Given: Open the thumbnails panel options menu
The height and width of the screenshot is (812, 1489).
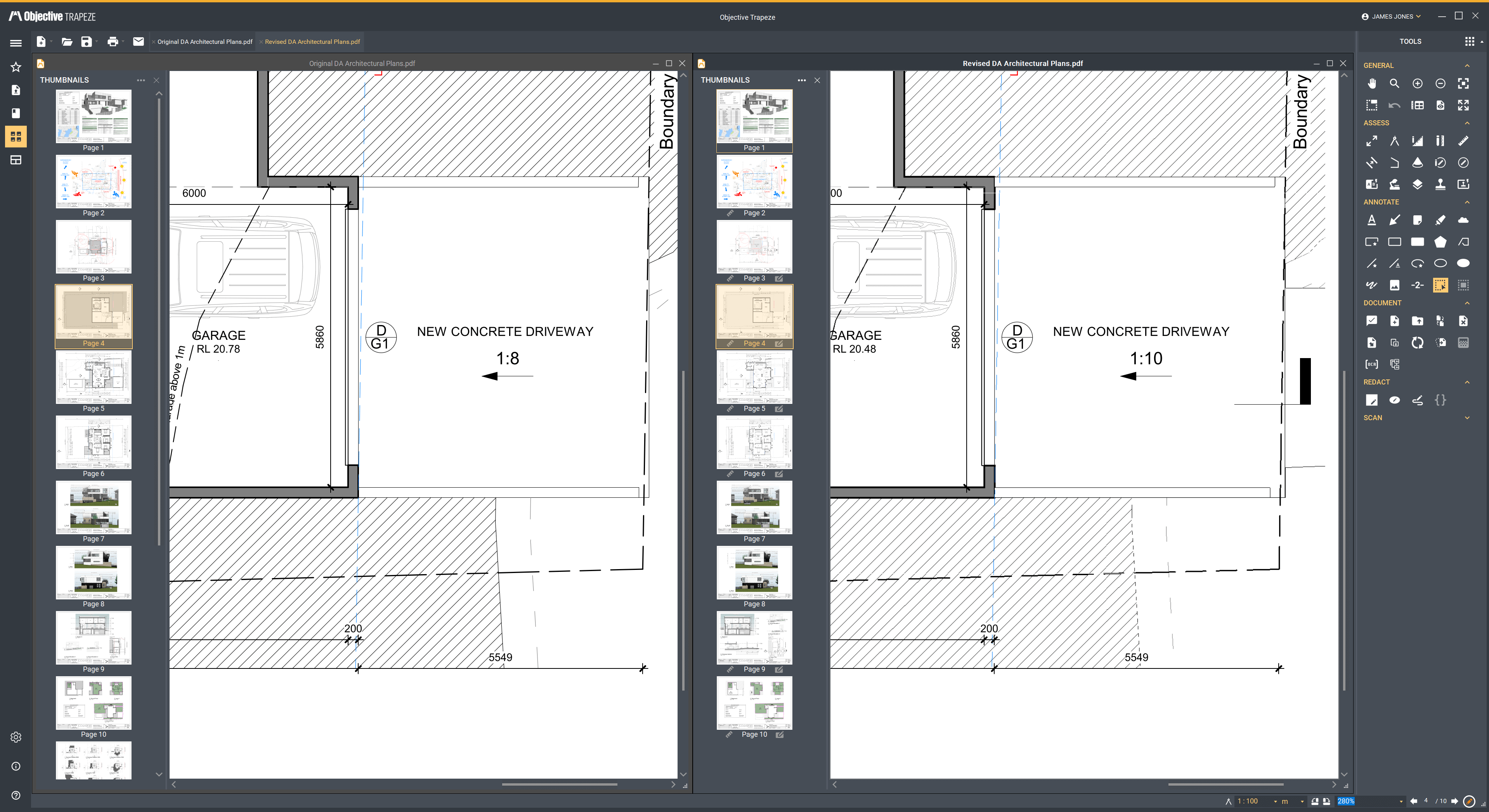Looking at the screenshot, I should click(x=141, y=80).
